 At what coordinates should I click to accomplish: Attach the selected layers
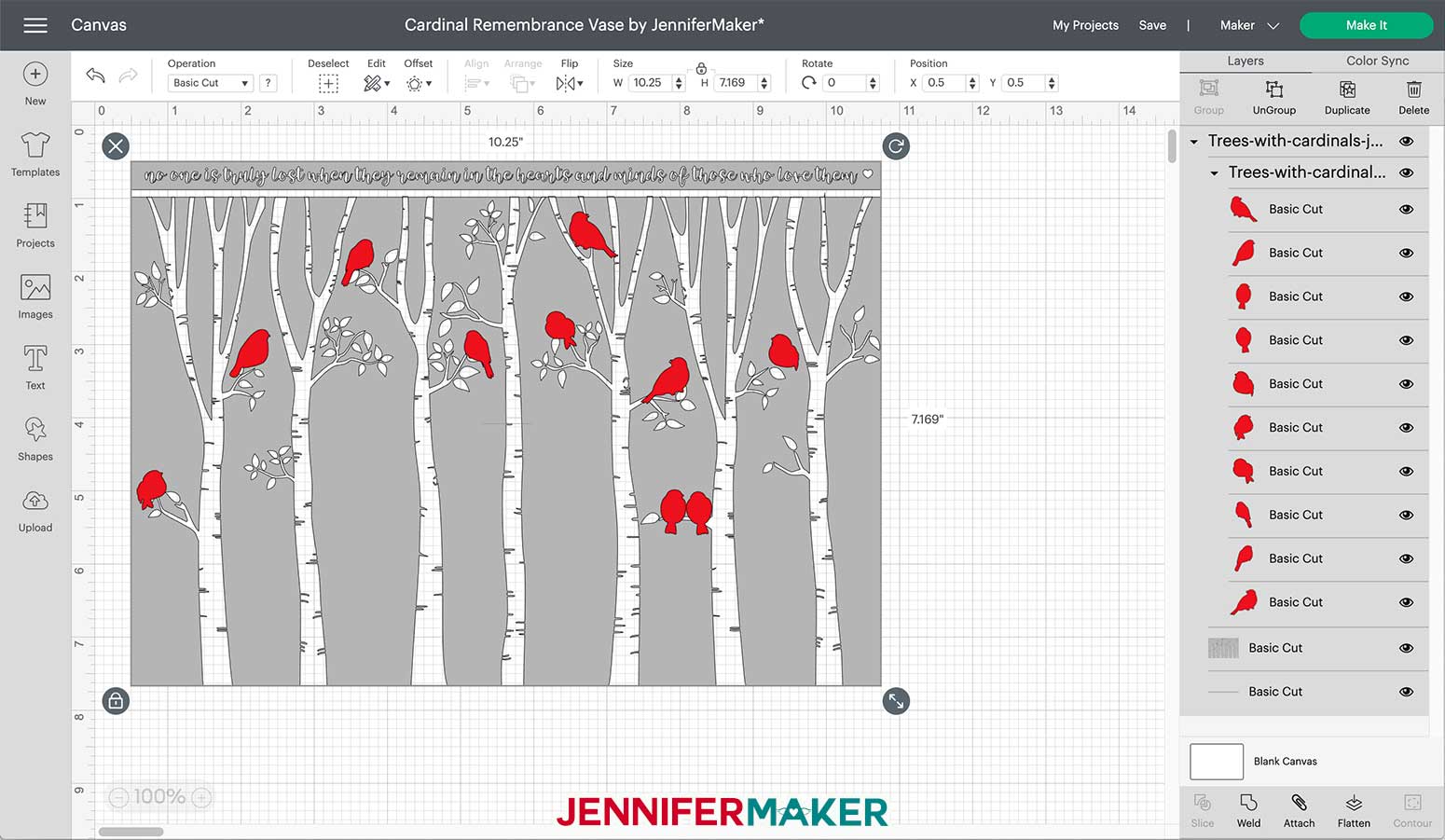pyautogui.click(x=1299, y=810)
